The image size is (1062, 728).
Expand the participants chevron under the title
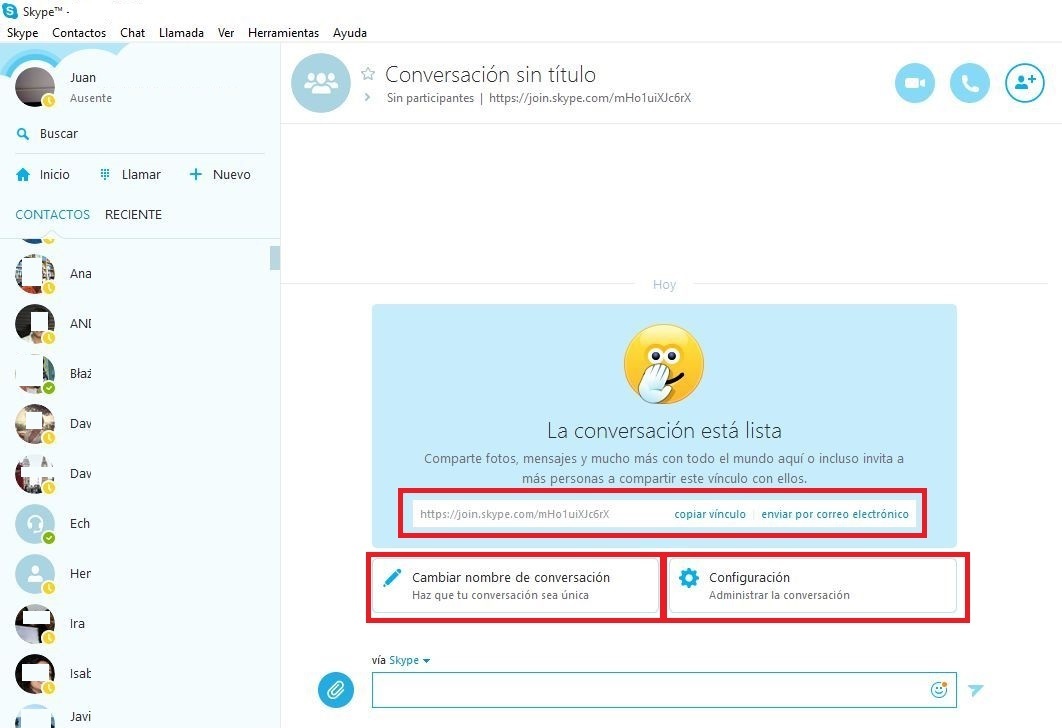pos(368,98)
